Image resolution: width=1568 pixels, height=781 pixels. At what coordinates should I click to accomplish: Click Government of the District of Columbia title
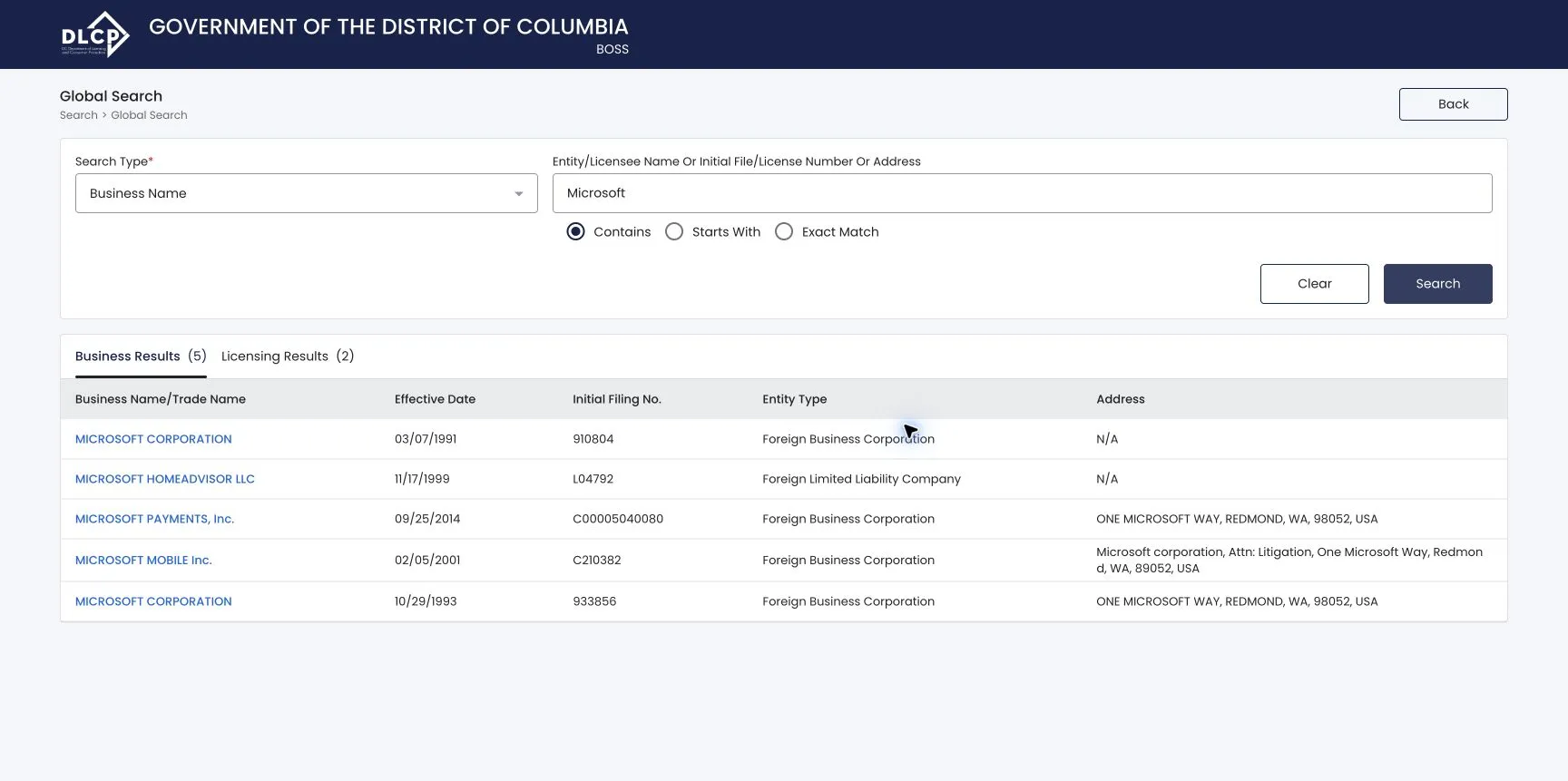[x=388, y=26]
